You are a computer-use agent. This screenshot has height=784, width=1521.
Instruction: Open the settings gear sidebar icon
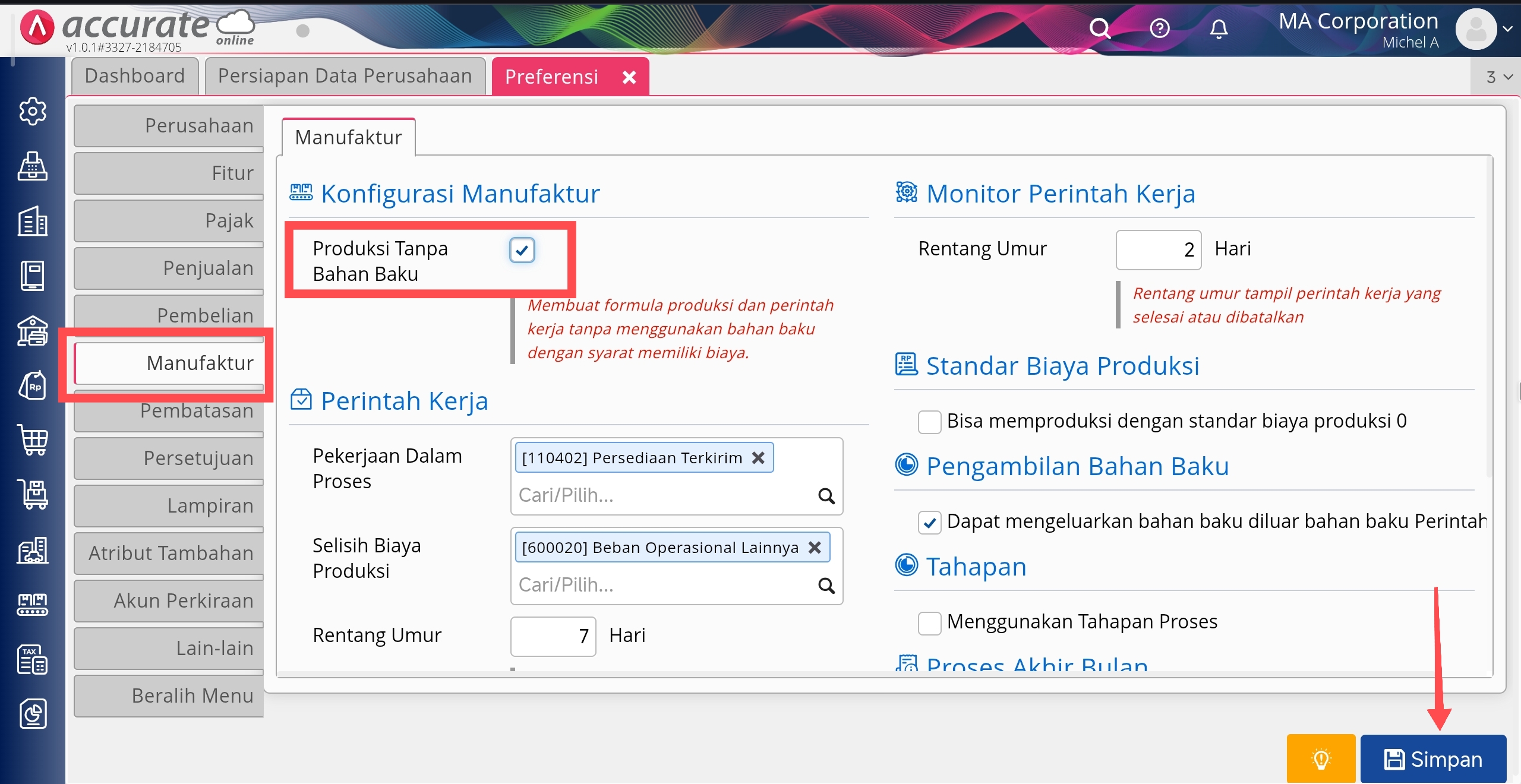click(33, 111)
